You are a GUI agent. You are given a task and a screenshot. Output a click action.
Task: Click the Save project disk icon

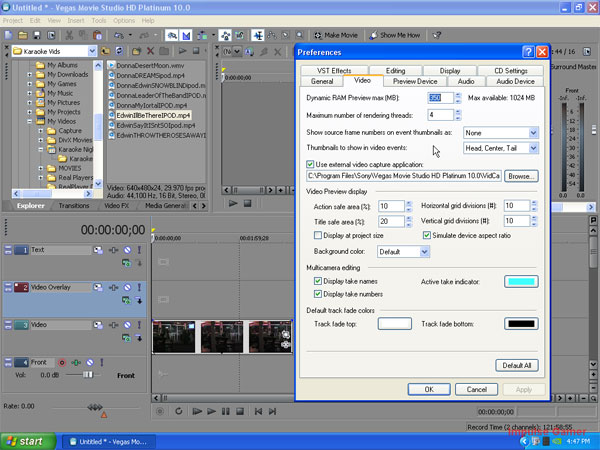(37, 36)
